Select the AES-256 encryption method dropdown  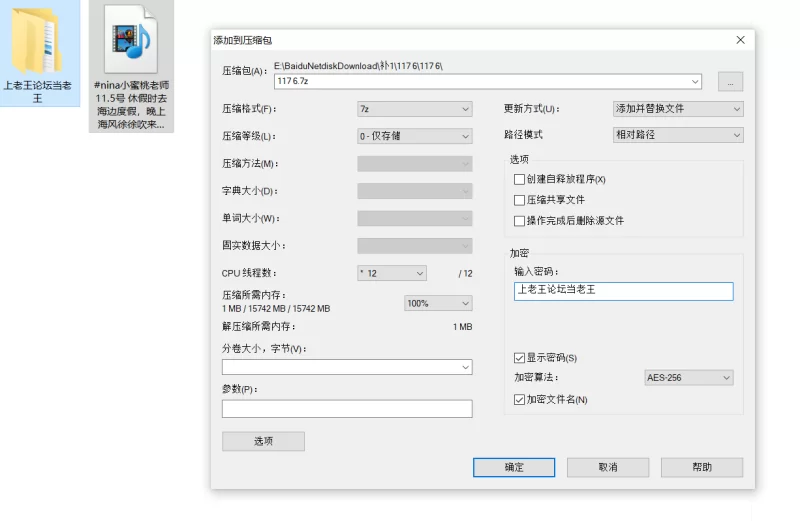click(x=689, y=378)
